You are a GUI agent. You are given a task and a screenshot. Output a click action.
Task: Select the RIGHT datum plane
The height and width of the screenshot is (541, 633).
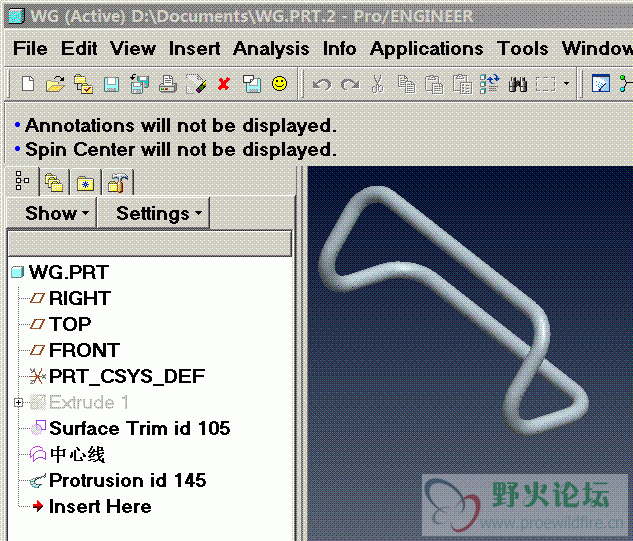coord(80,298)
